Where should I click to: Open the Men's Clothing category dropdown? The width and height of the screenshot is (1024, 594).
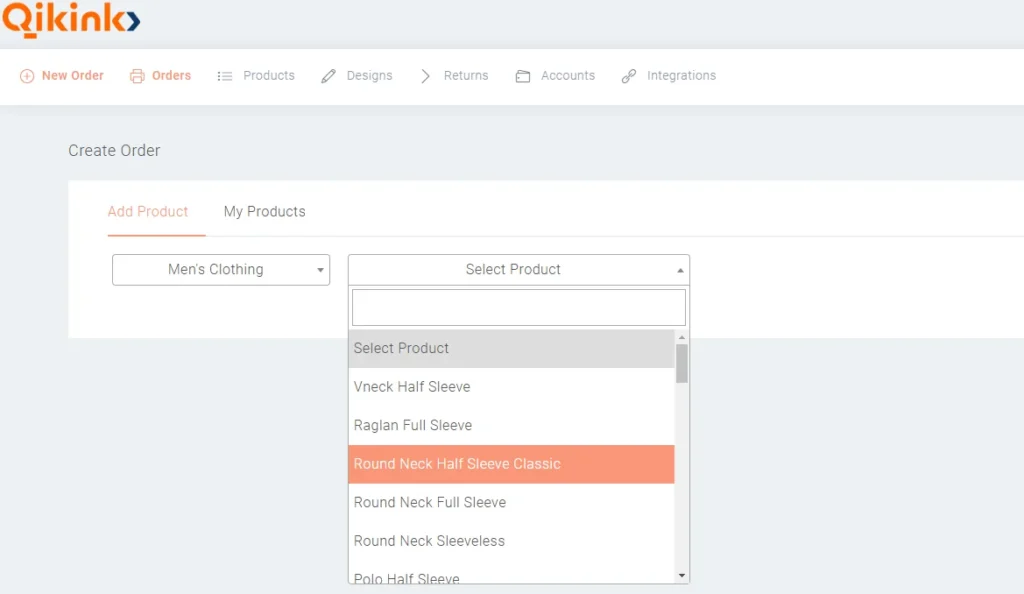pos(220,269)
